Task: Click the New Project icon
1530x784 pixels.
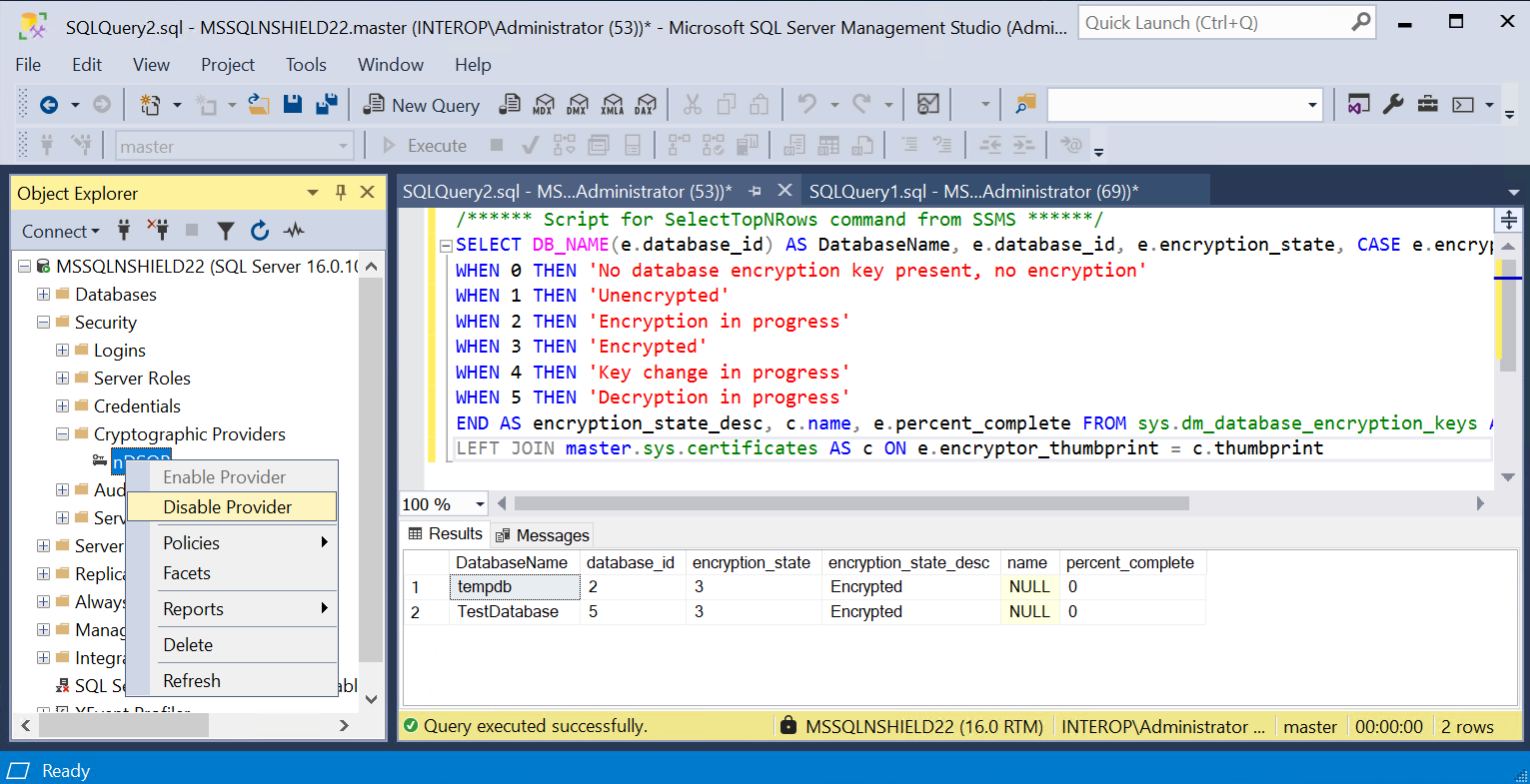Action: (150, 105)
